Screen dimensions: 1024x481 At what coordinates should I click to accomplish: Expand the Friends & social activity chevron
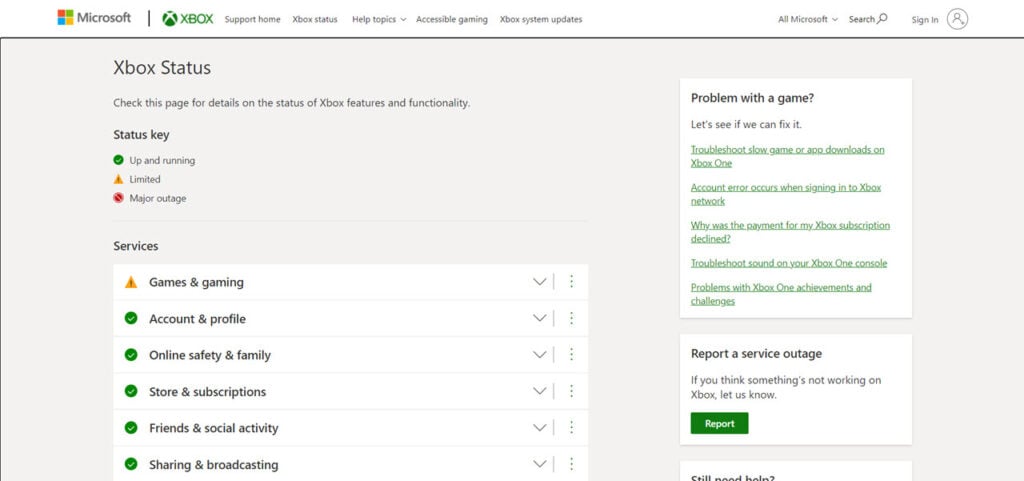click(539, 428)
